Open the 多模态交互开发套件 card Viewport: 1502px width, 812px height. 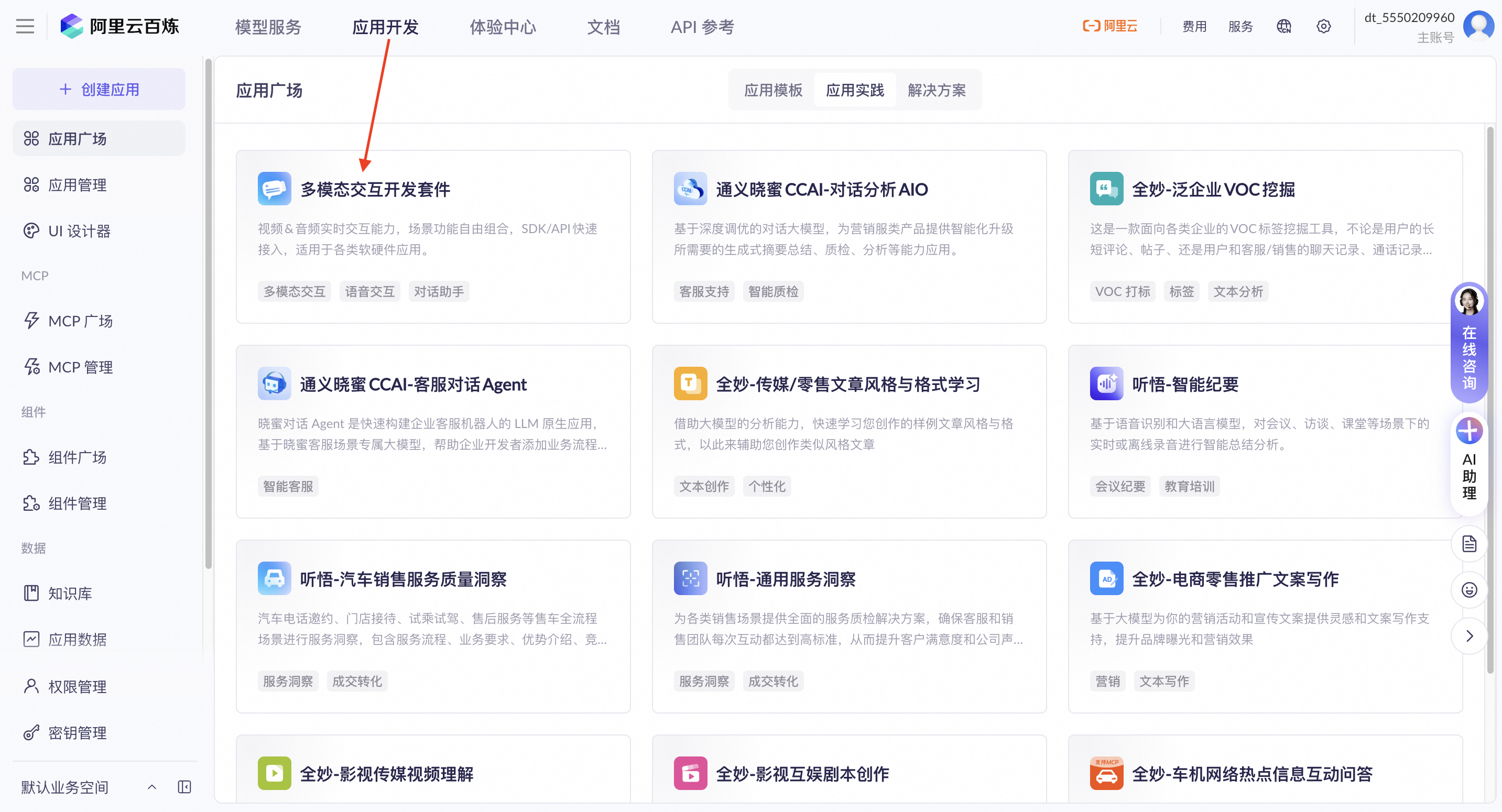click(433, 236)
